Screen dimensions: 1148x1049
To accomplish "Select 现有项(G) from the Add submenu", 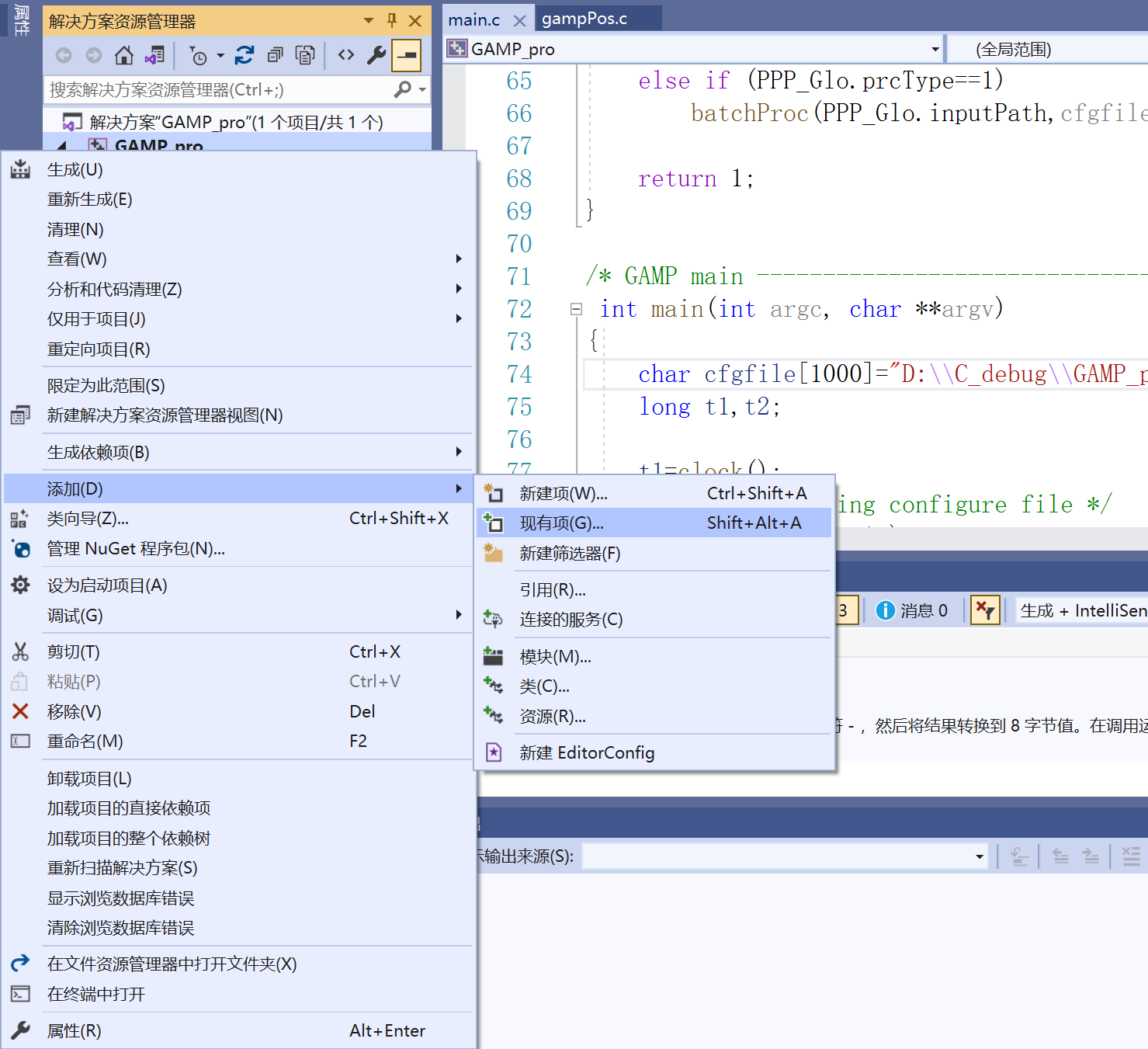I will click(564, 522).
